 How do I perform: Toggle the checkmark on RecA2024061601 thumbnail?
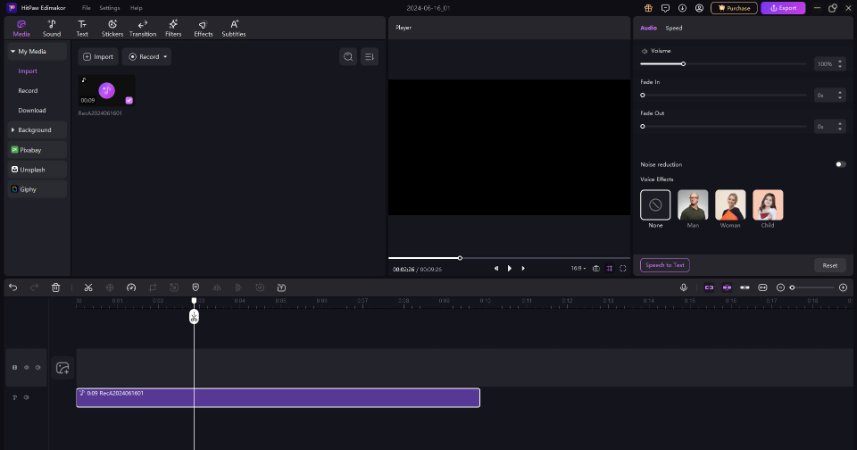point(129,100)
